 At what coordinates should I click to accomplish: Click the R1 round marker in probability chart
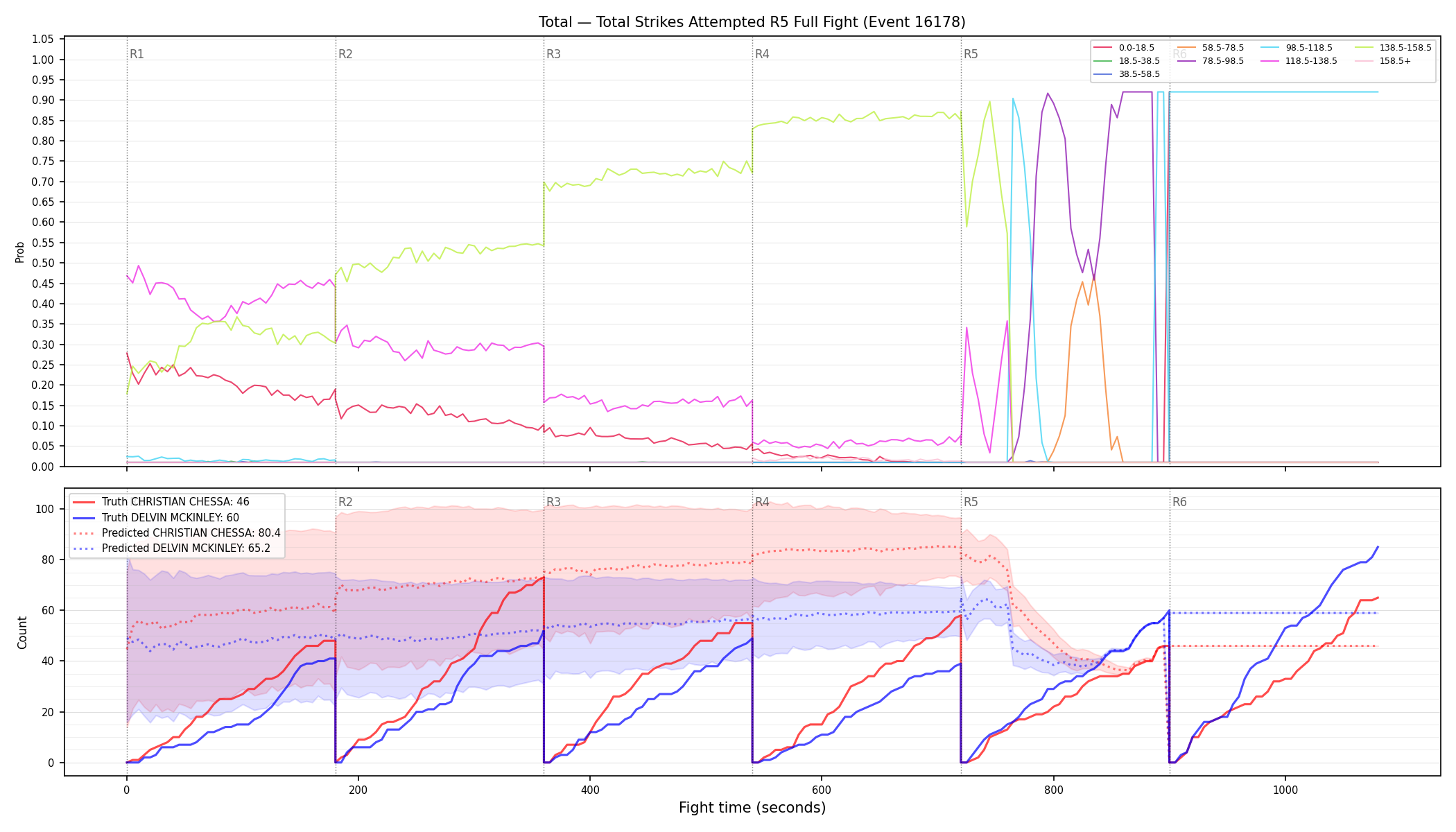(x=137, y=54)
